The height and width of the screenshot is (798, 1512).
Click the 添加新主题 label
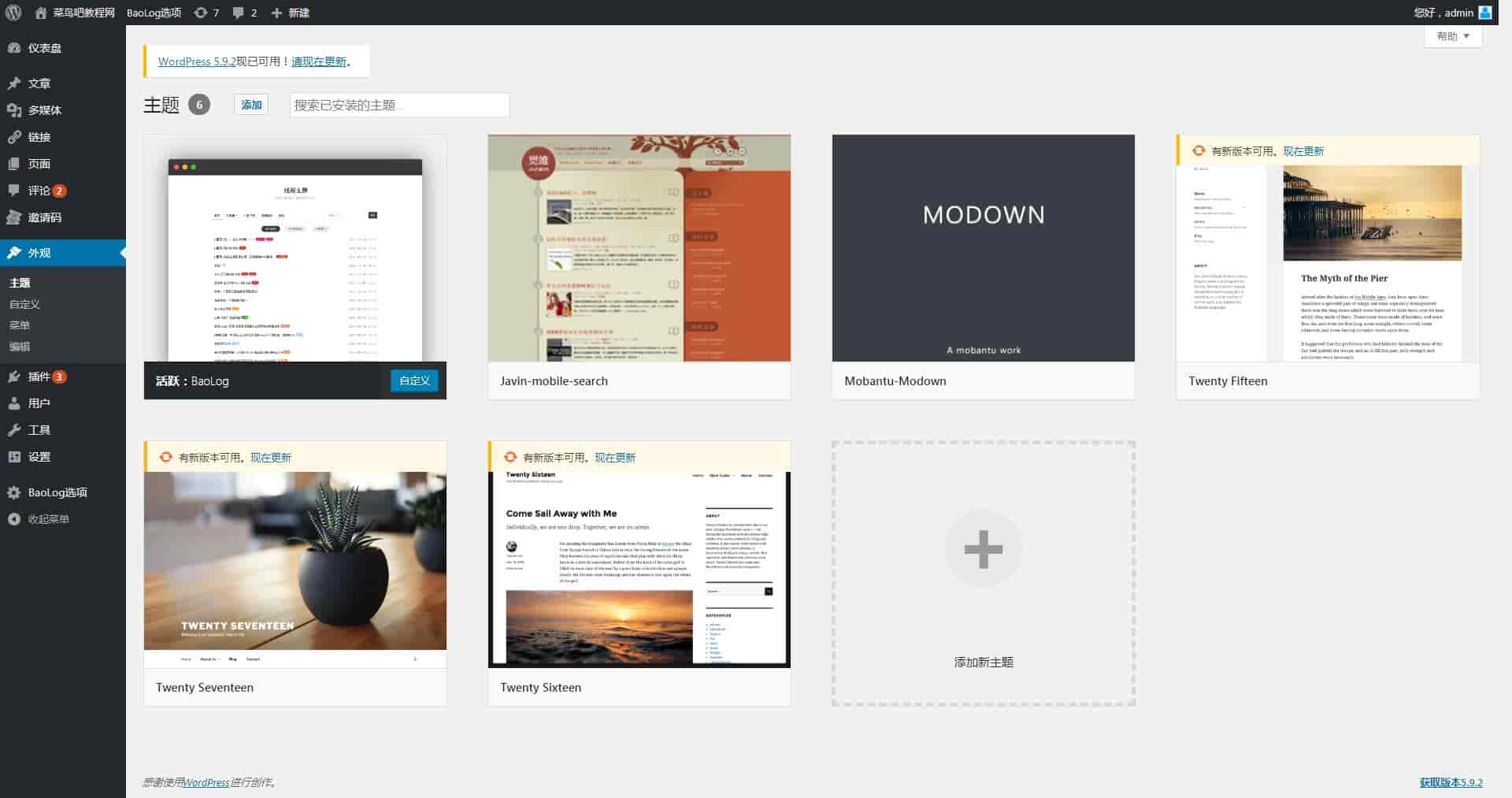point(984,663)
